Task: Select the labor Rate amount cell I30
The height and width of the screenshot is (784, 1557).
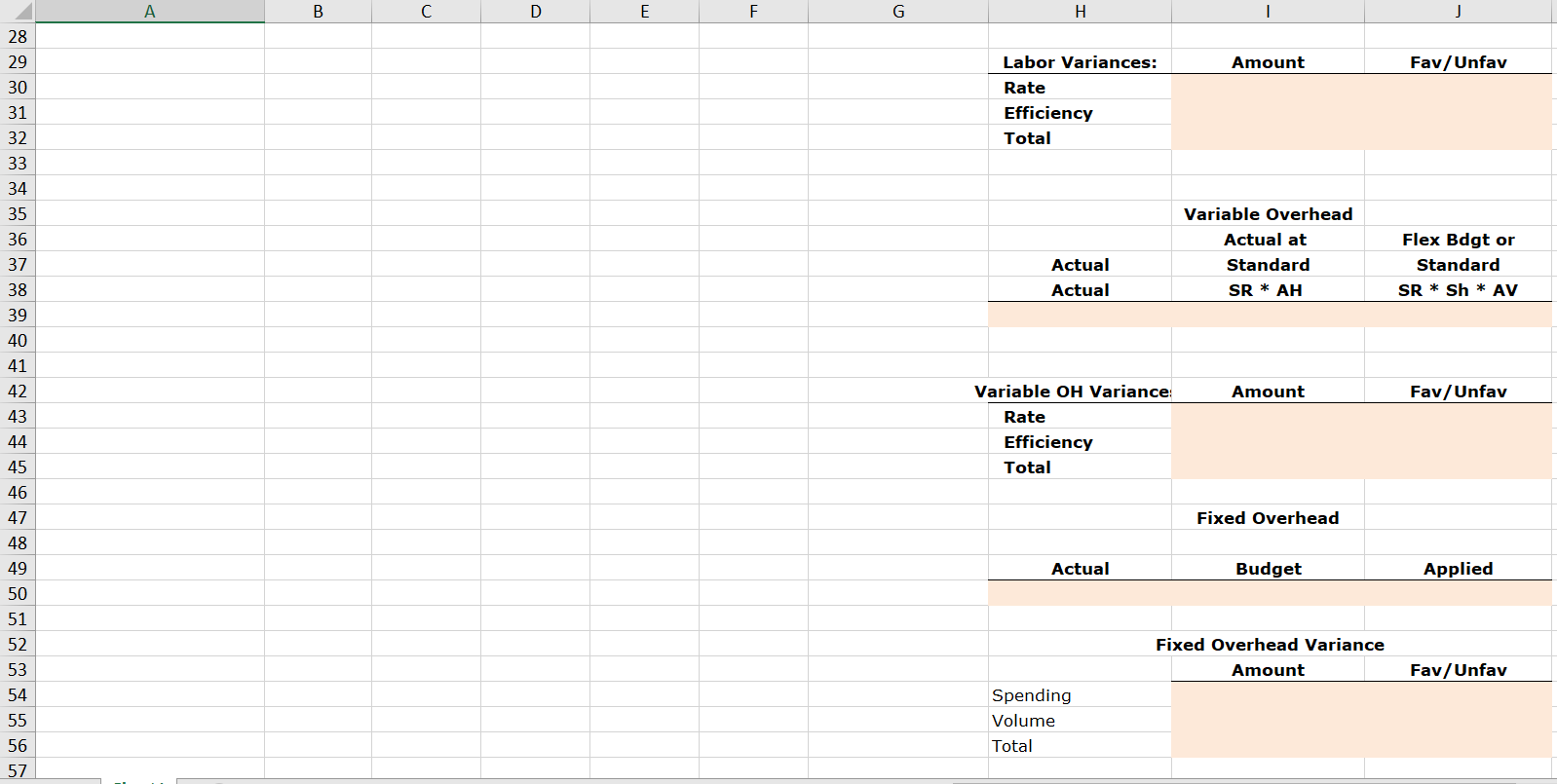Action: (x=1268, y=88)
